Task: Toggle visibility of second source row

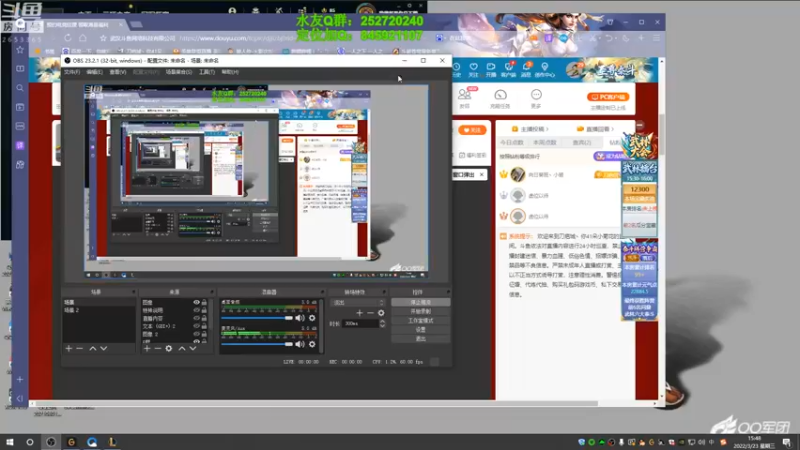Action: coord(196,310)
